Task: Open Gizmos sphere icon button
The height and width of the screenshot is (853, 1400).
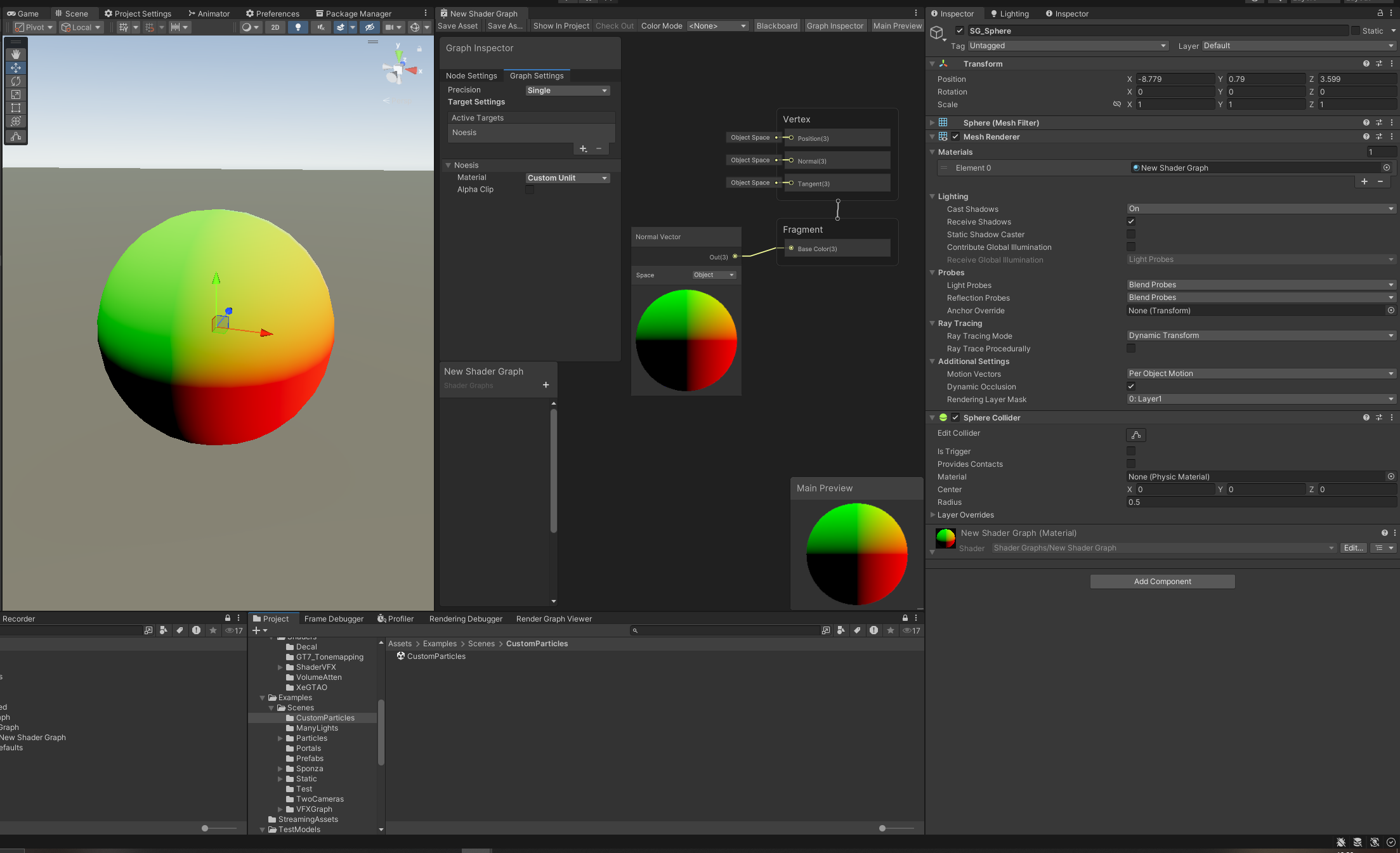Action: (x=415, y=27)
